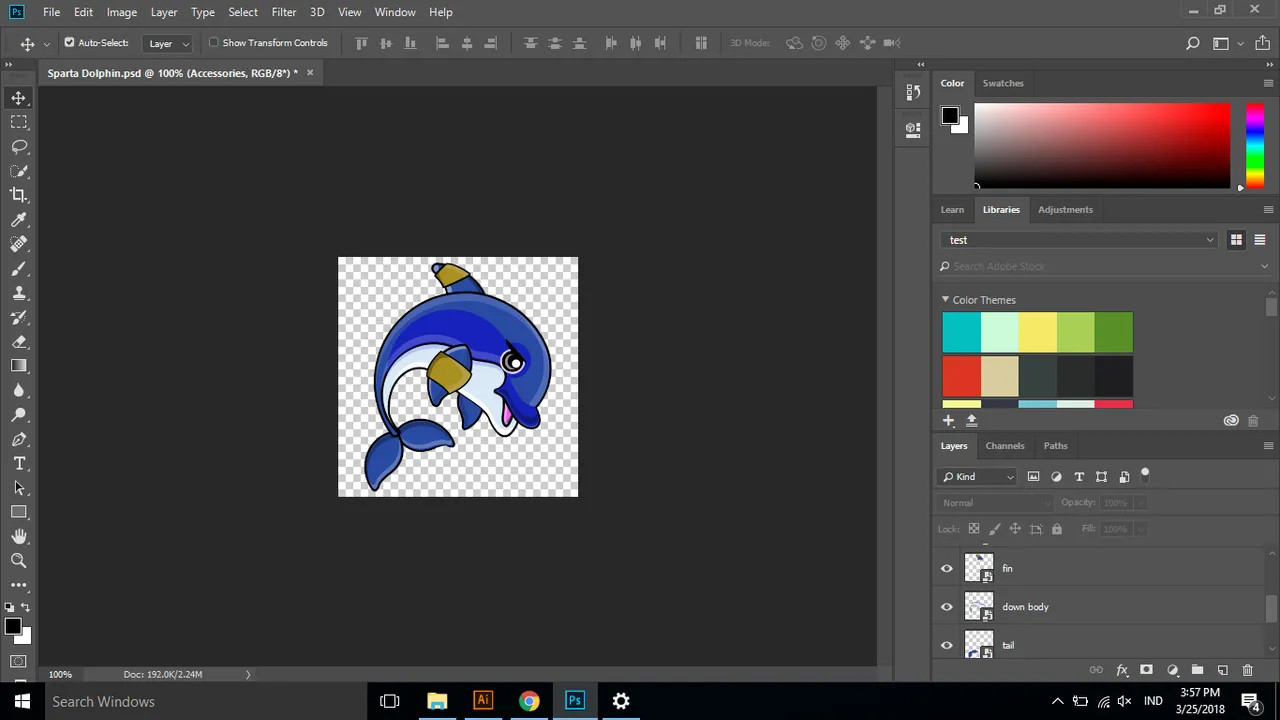This screenshot has width=1280, height=720.
Task: Enable Show Transform Controls checkbox
Action: tap(213, 43)
